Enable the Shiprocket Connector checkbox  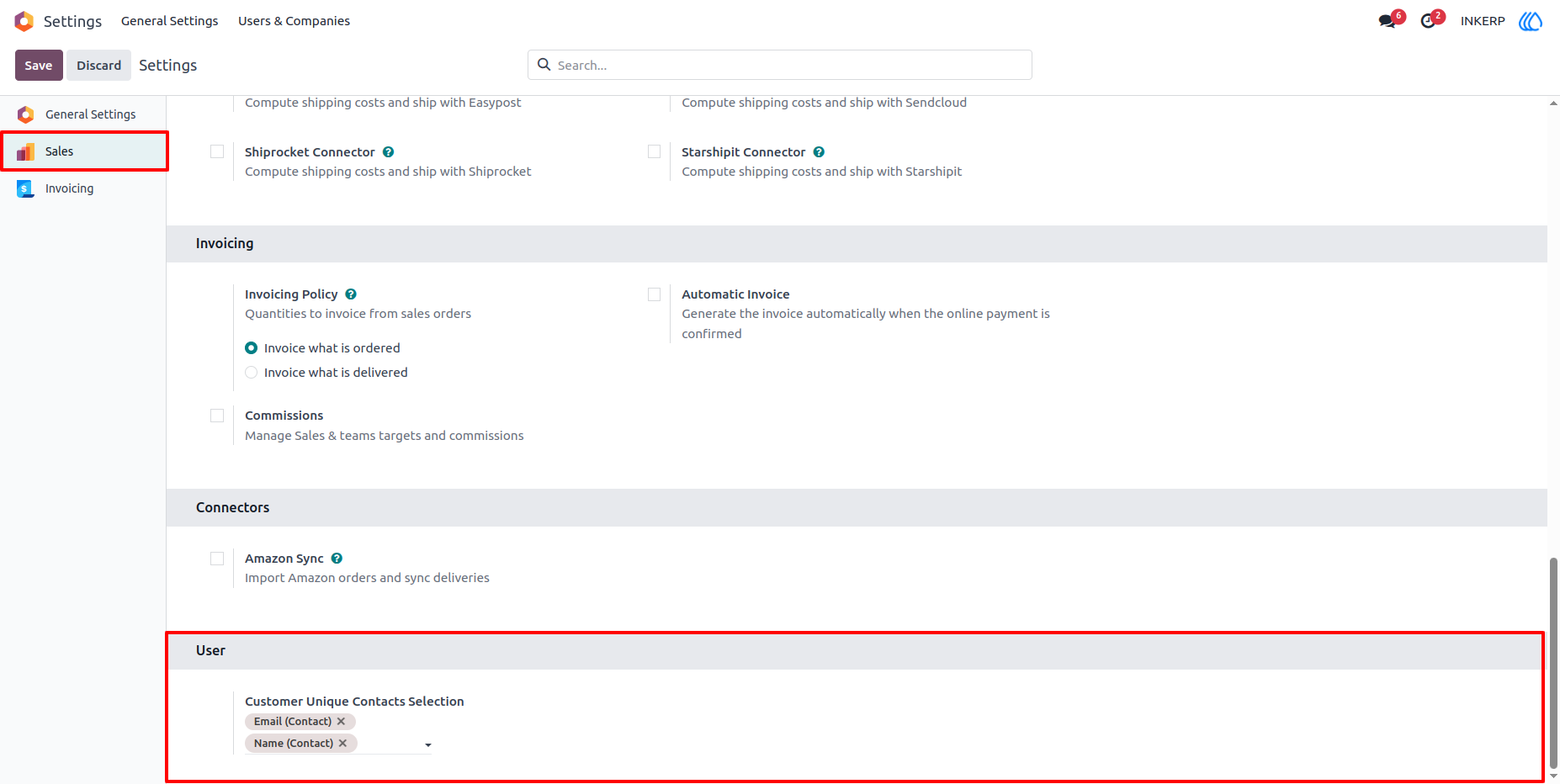pyautogui.click(x=217, y=151)
